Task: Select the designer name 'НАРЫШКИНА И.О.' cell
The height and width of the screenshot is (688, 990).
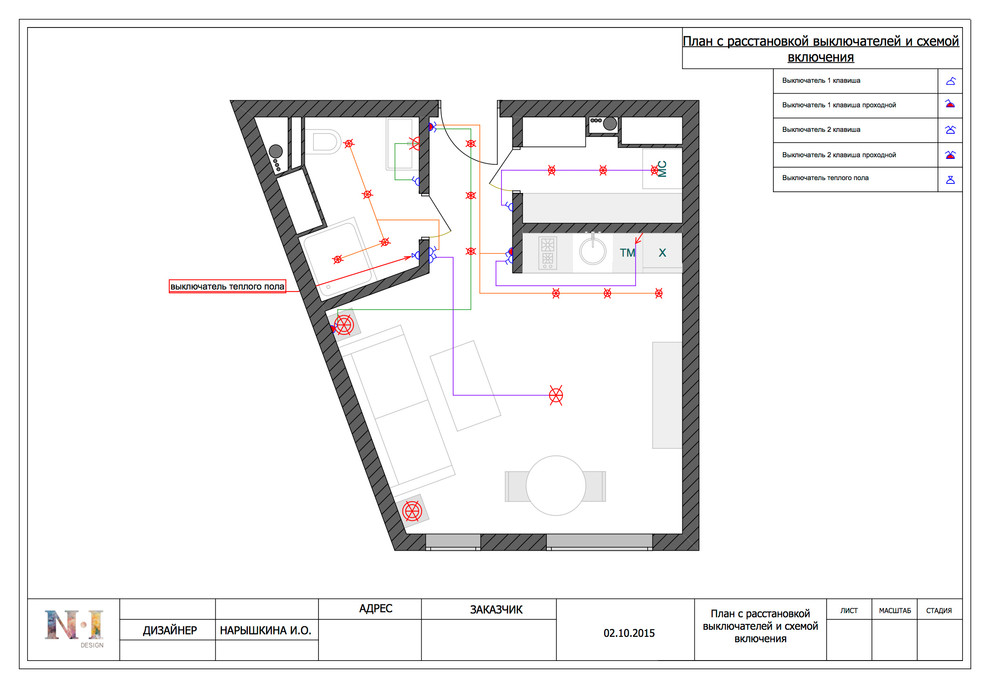Action: coord(267,631)
